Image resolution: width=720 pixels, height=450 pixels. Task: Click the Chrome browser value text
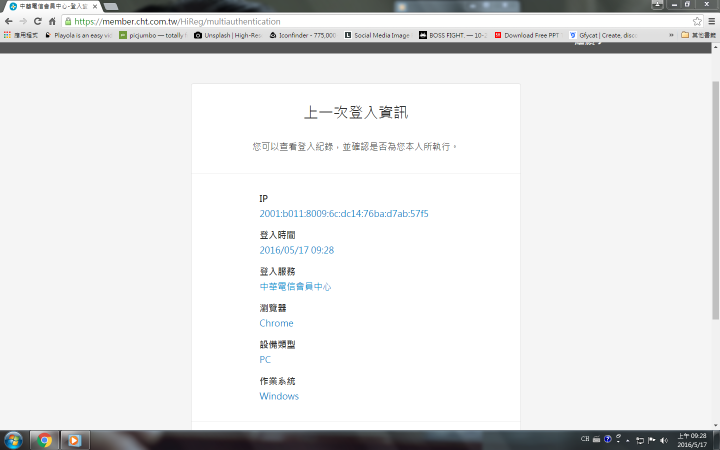click(x=276, y=323)
